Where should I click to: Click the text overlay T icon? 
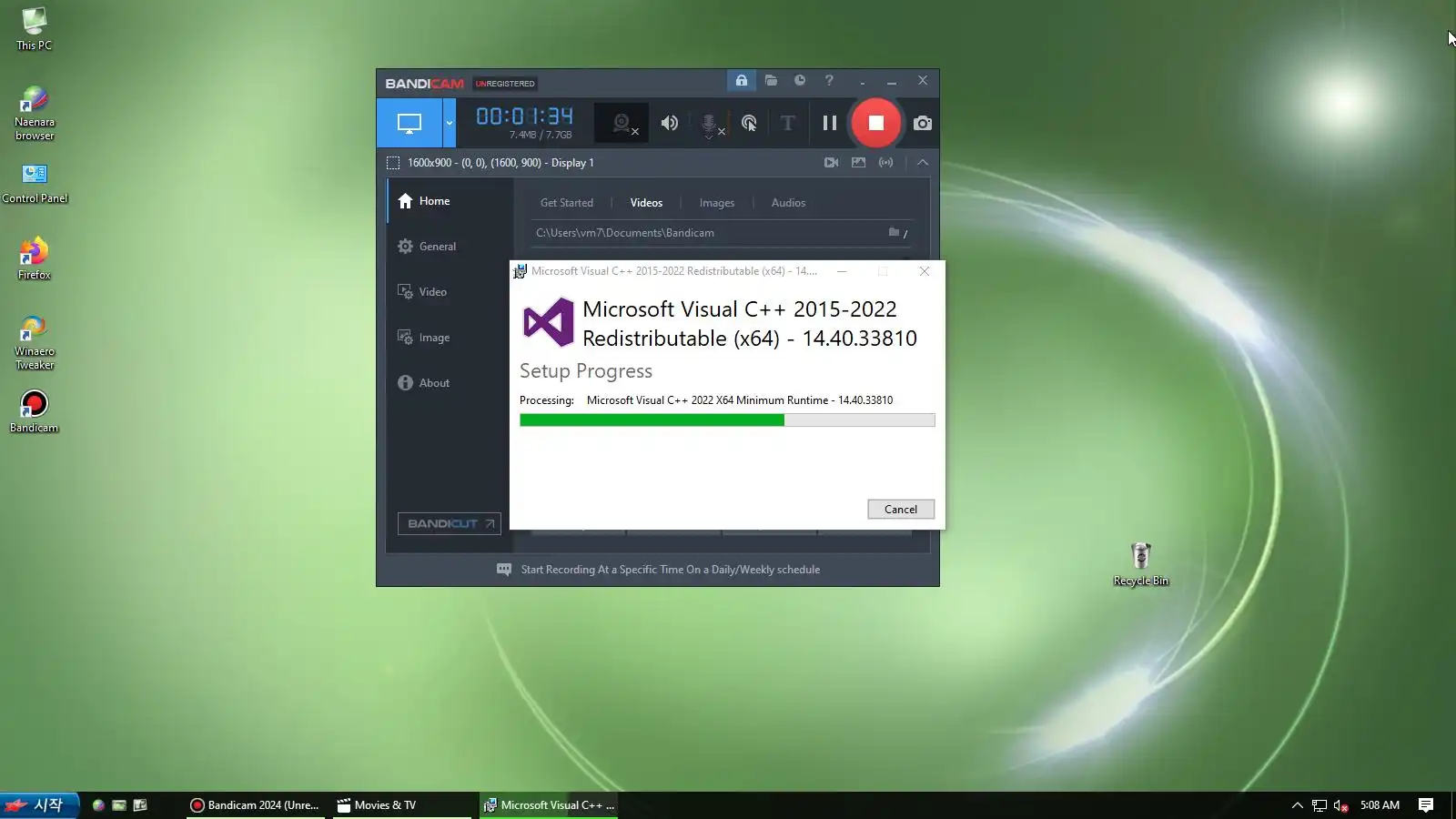tap(788, 123)
